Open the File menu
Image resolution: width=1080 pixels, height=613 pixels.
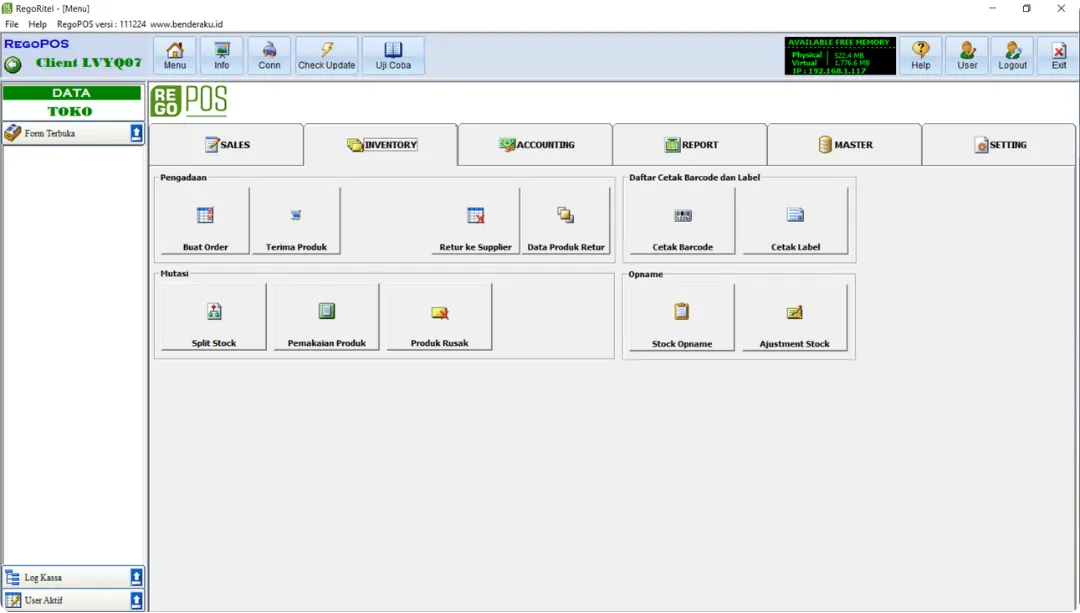click(12, 24)
